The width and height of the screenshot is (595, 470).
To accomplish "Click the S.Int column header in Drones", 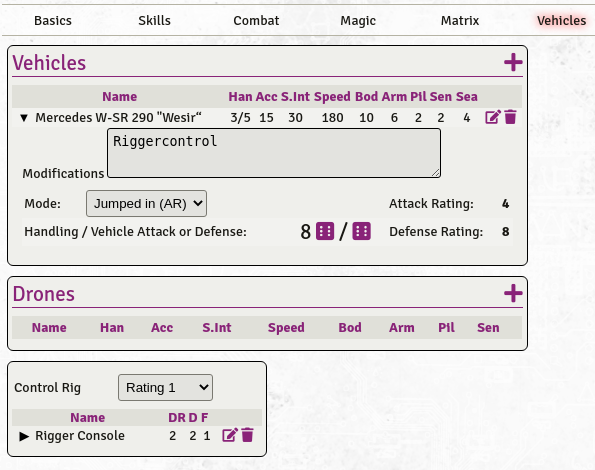I will pos(217,327).
